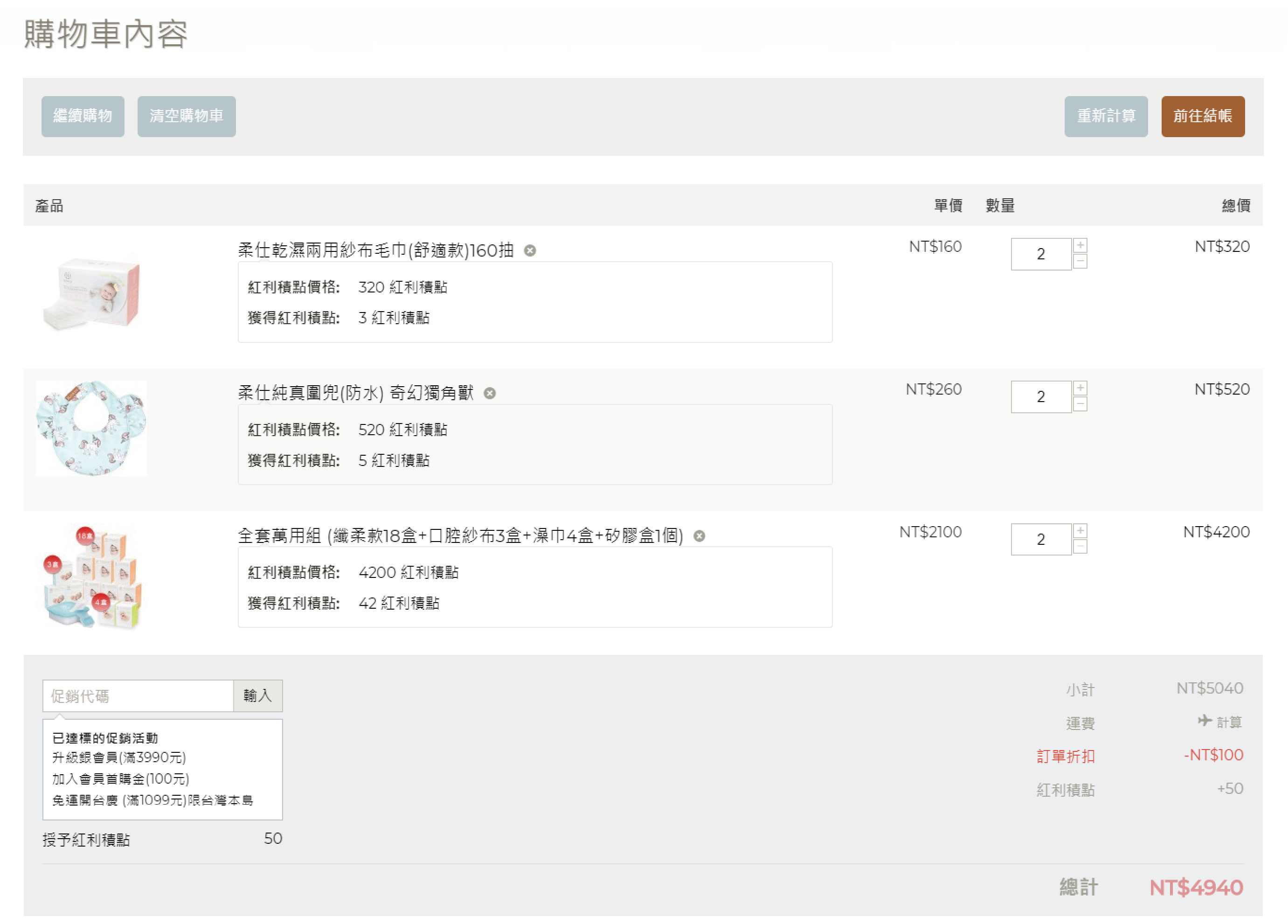Click the airplane shipping 計算 icon
The height and width of the screenshot is (924, 1288).
click(1205, 721)
